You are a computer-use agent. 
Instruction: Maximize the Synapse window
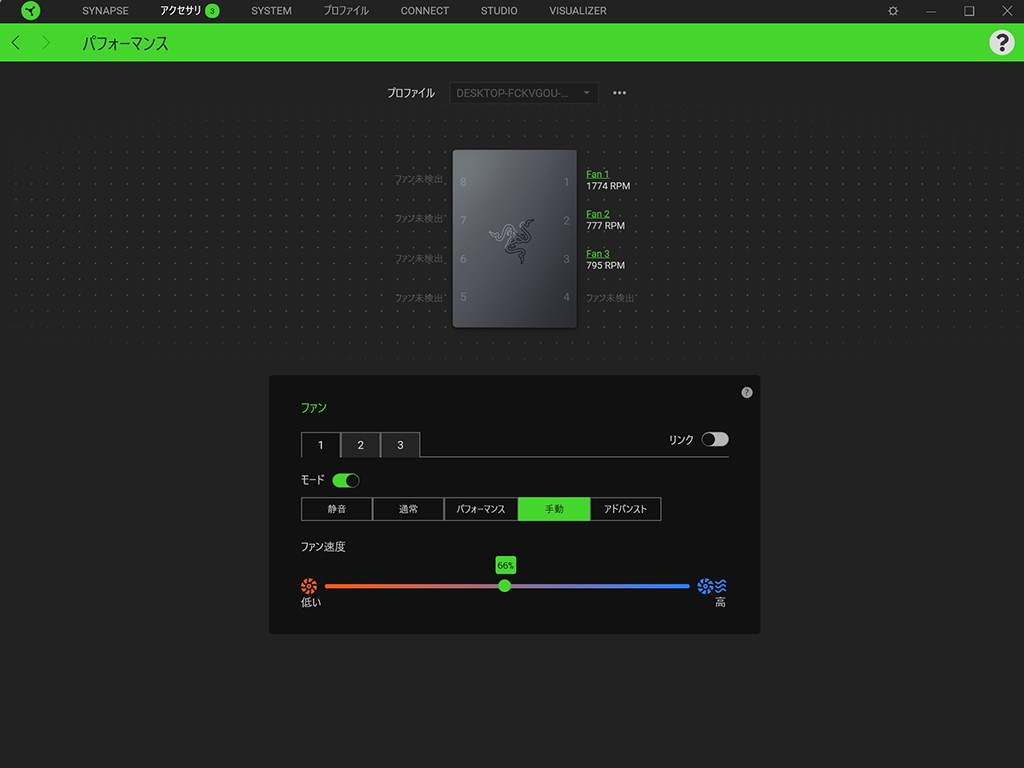(x=969, y=11)
